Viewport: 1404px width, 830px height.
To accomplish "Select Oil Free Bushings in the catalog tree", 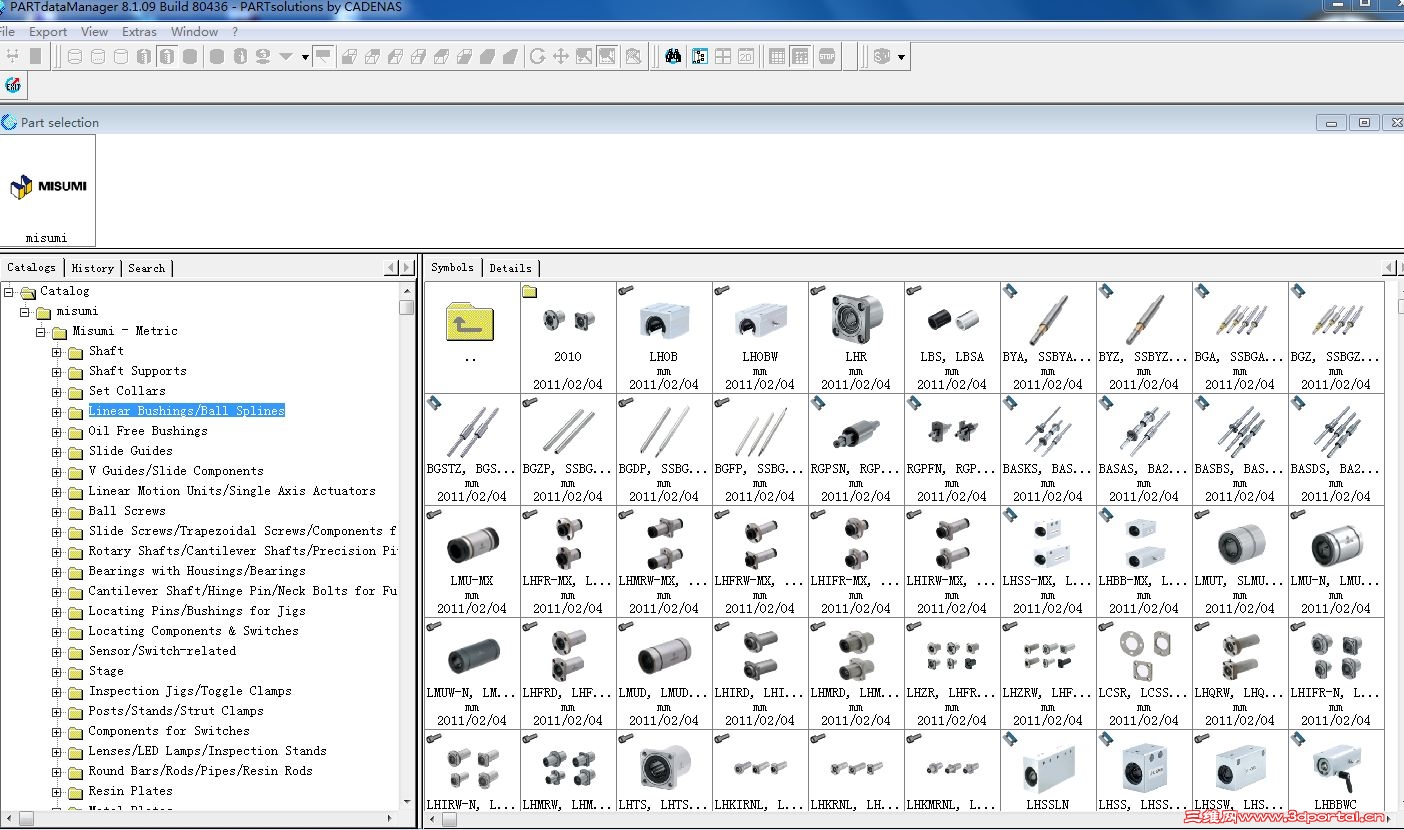I will 148,431.
